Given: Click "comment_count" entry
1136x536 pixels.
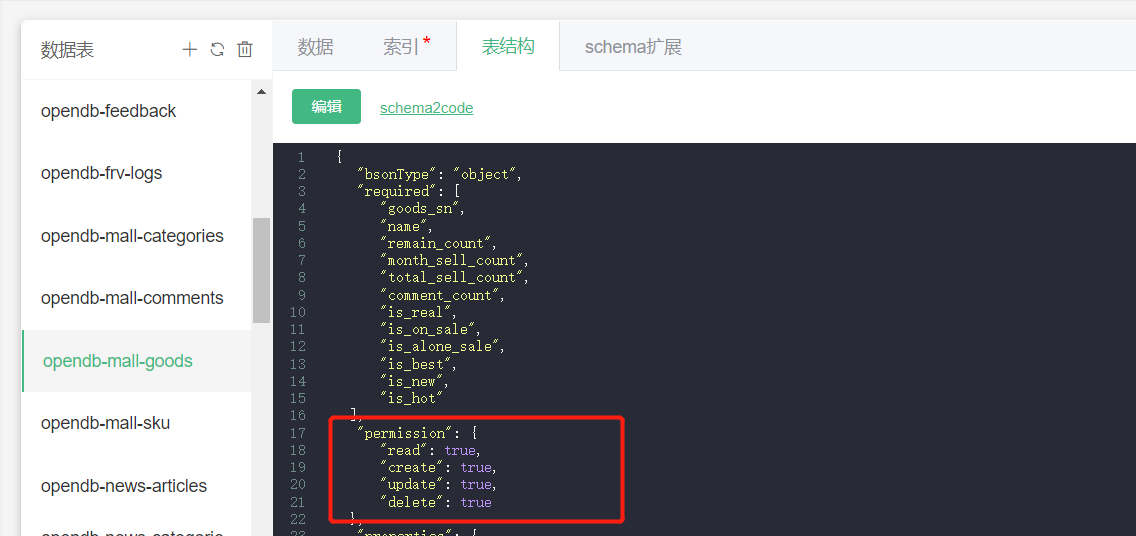Looking at the screenshot, I should pyautogui.click(x=441, y=295).
